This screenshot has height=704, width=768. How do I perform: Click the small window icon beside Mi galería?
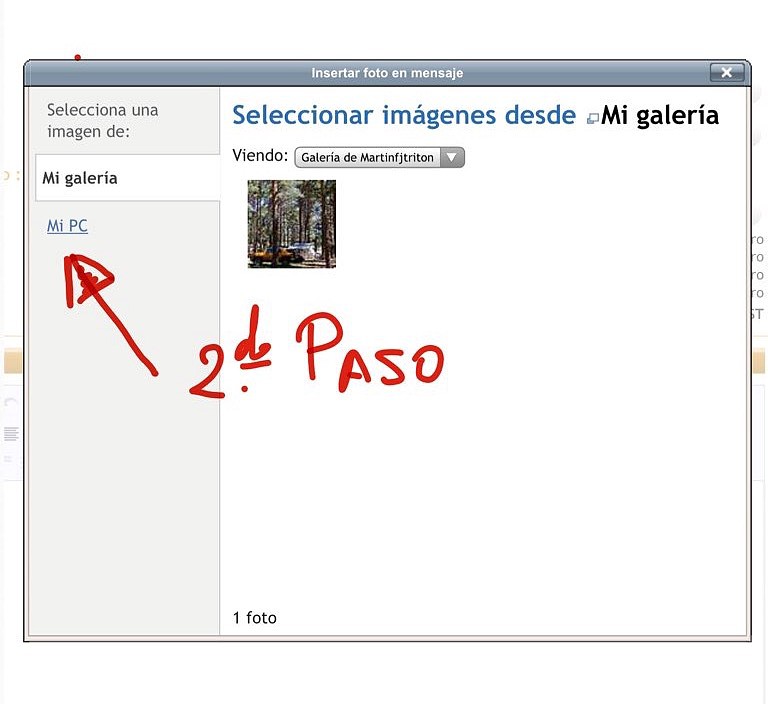coord(593,119)
